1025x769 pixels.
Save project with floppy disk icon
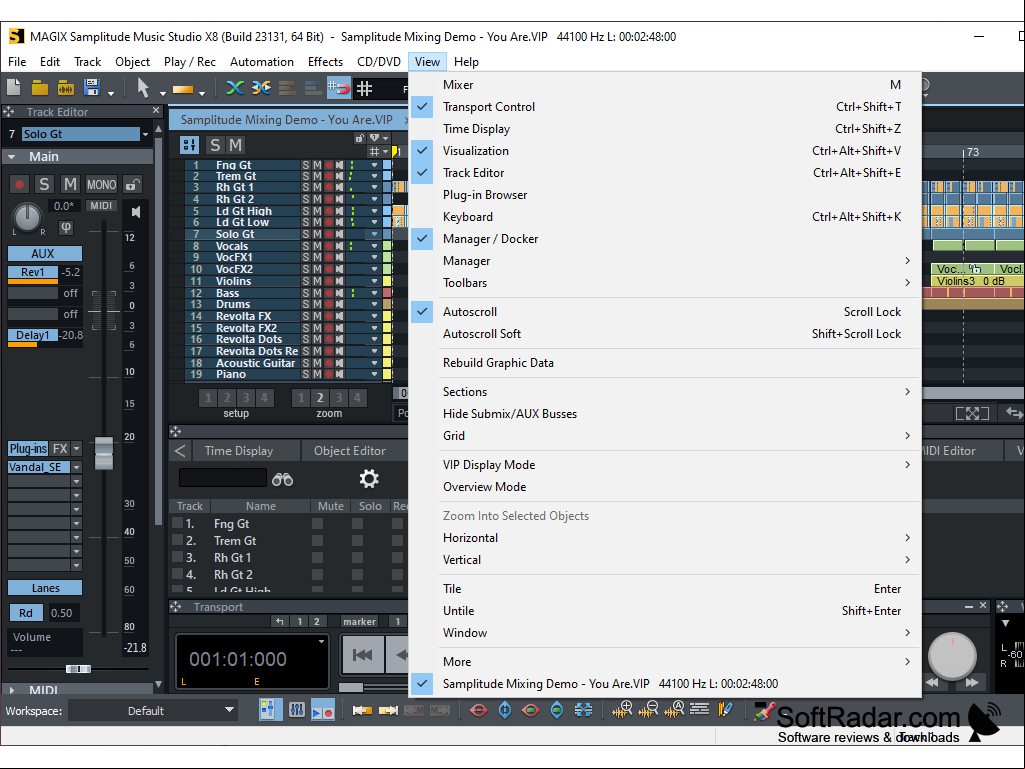coord(92,88)
